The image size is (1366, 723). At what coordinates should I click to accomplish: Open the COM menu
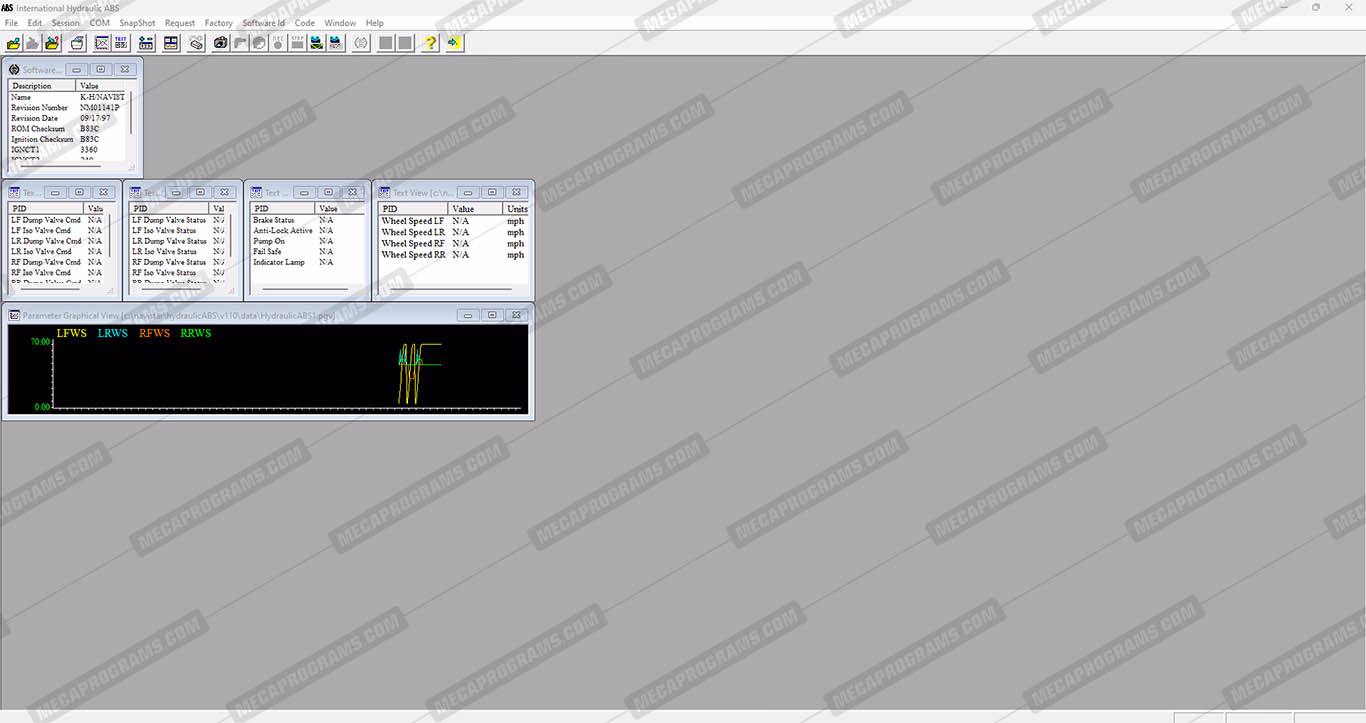(x=100, y=23)
